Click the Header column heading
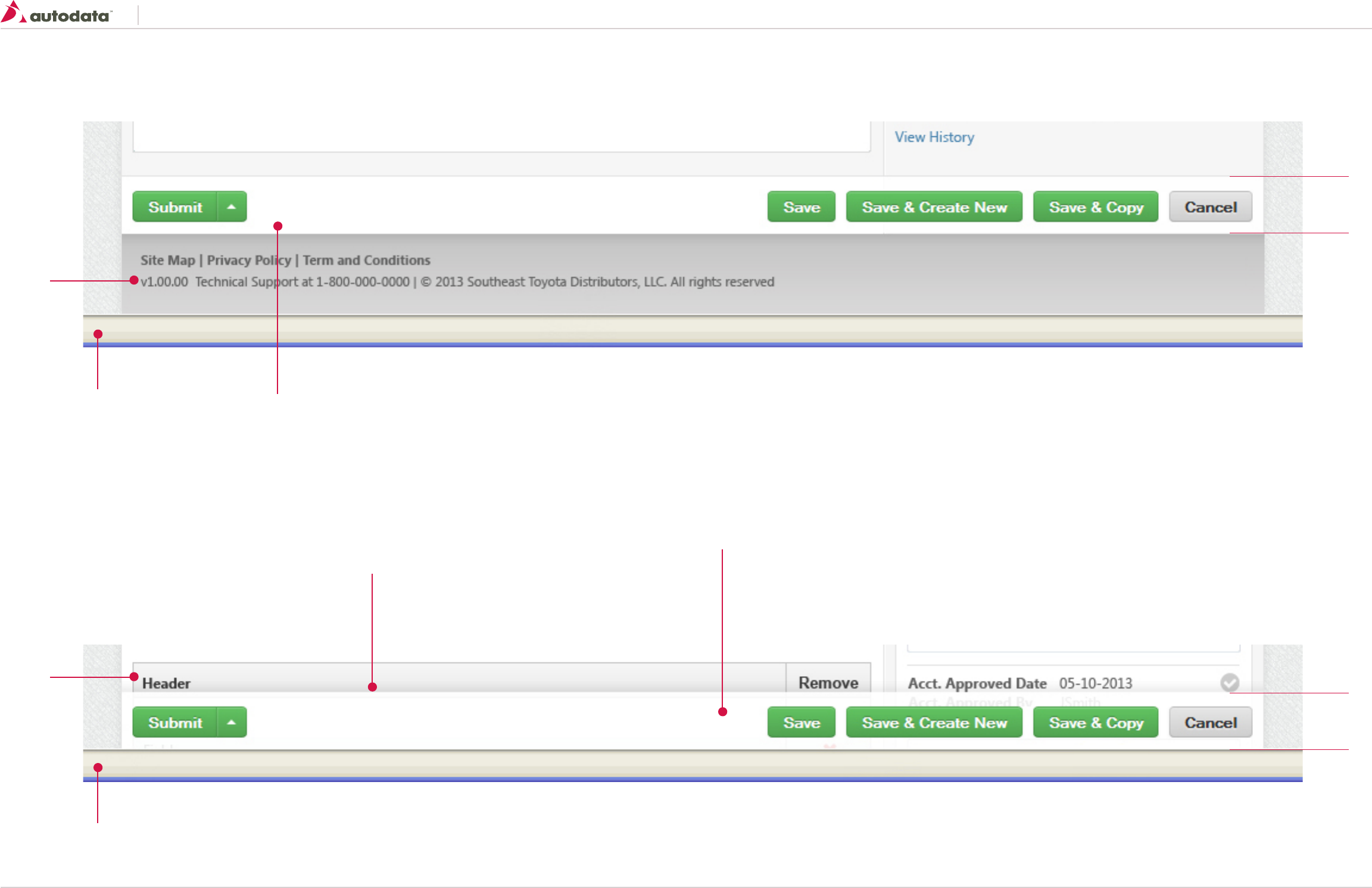 (166, 683)
